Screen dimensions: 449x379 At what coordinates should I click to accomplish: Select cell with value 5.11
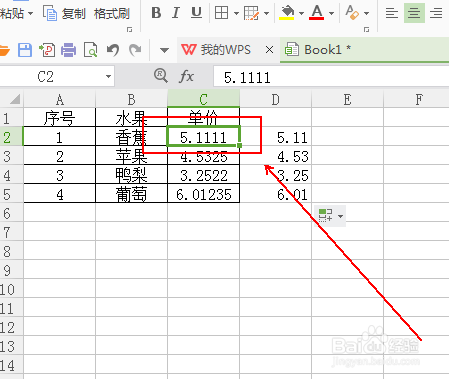pyautogui.click(x=275, y=137)
